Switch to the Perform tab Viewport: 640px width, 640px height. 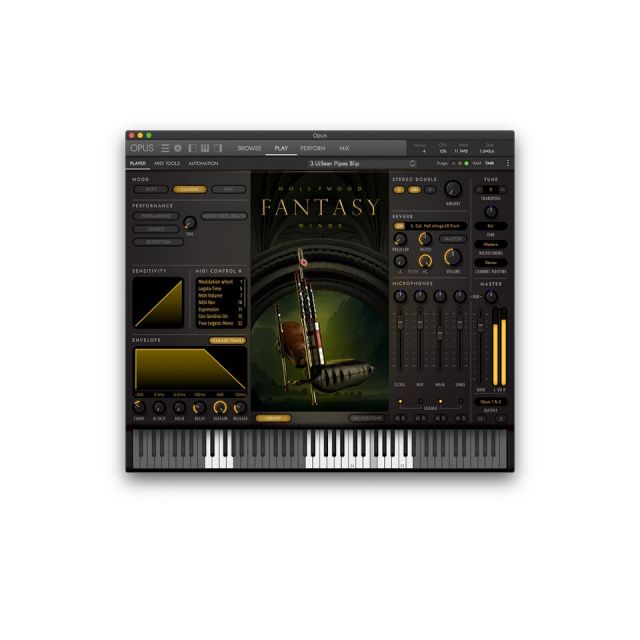coord(313,148)
